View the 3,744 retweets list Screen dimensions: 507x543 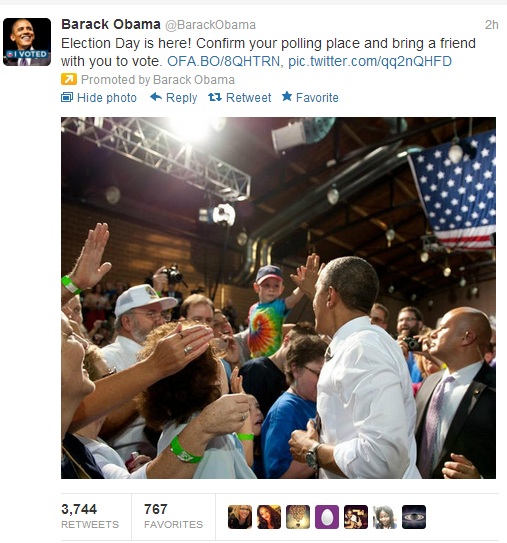click(90, 516)
